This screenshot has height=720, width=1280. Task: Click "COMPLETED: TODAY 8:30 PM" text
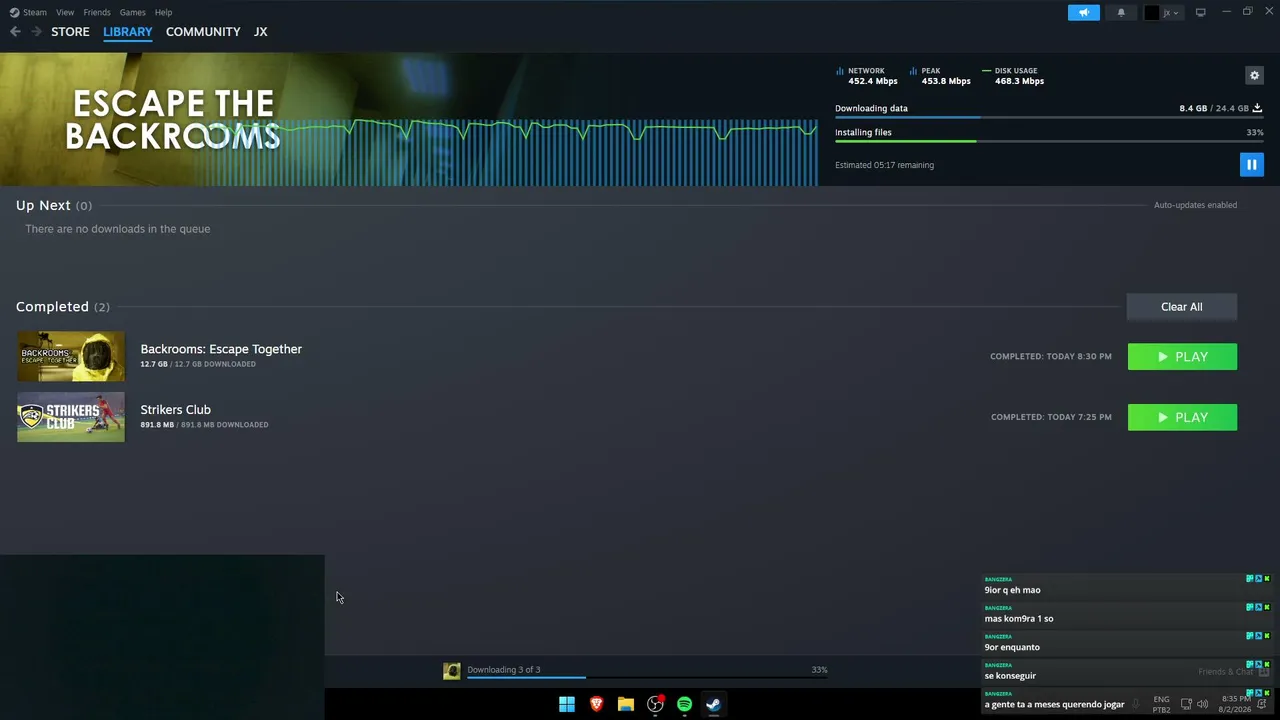[1050, 357]
